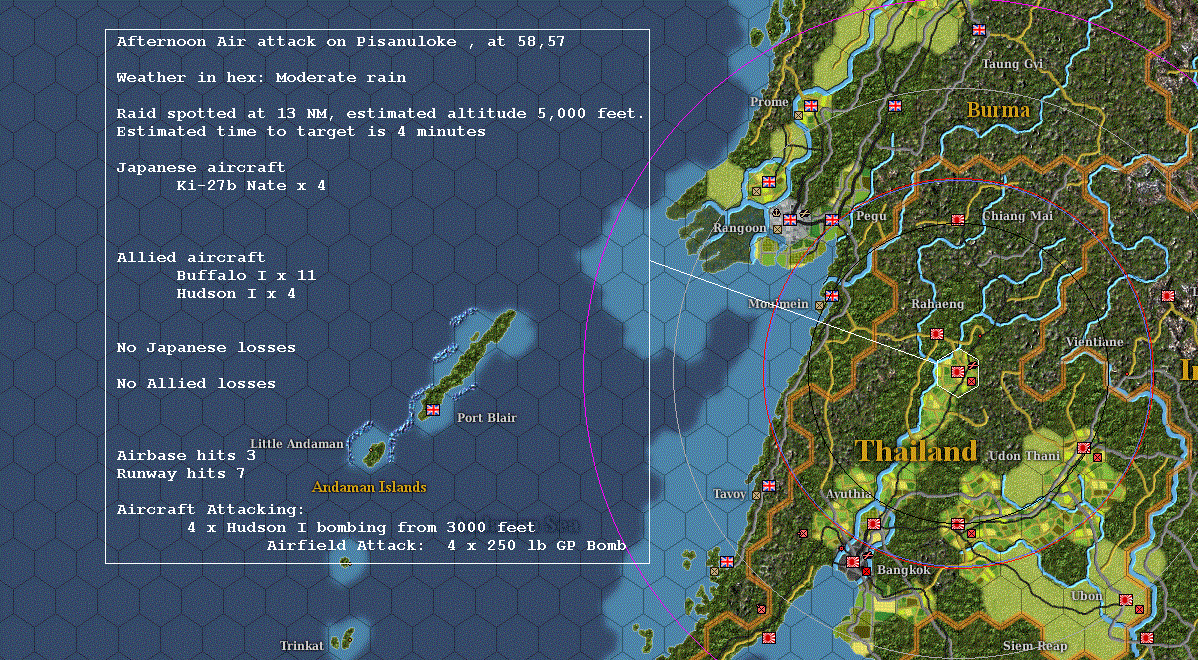Viewport: 1198px width, 660px height.
Task: Click the 'No Allied losses' line
Action: tap(196, 383)
